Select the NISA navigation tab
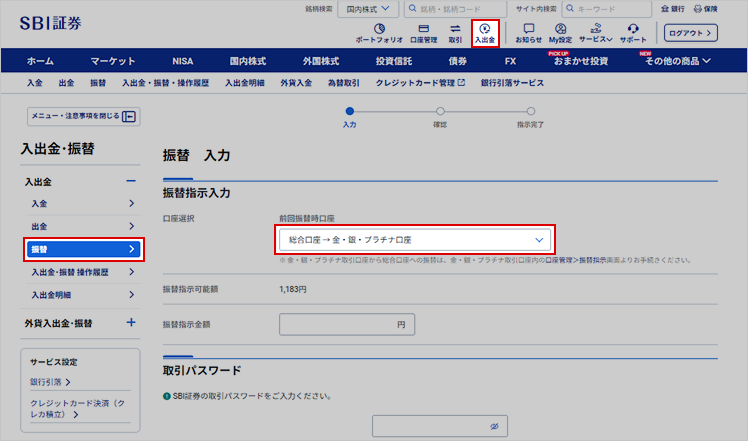This screenshot has height=441, width=748. 182,61
